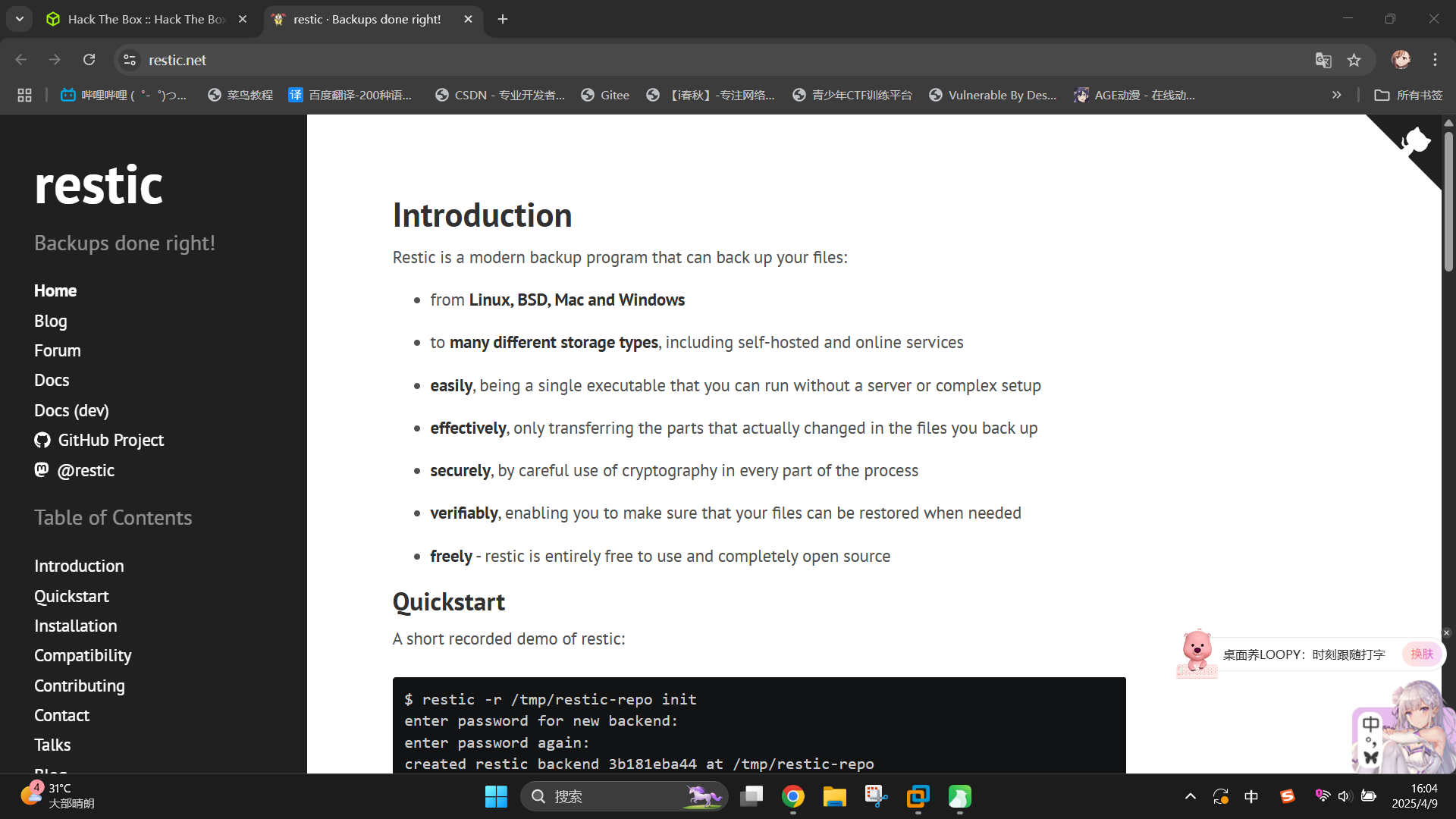Open the 青少年CTF训练平台 bookmark
Image resolution: width=1456 pixels, height=819 pixels.
click(852, 95)
